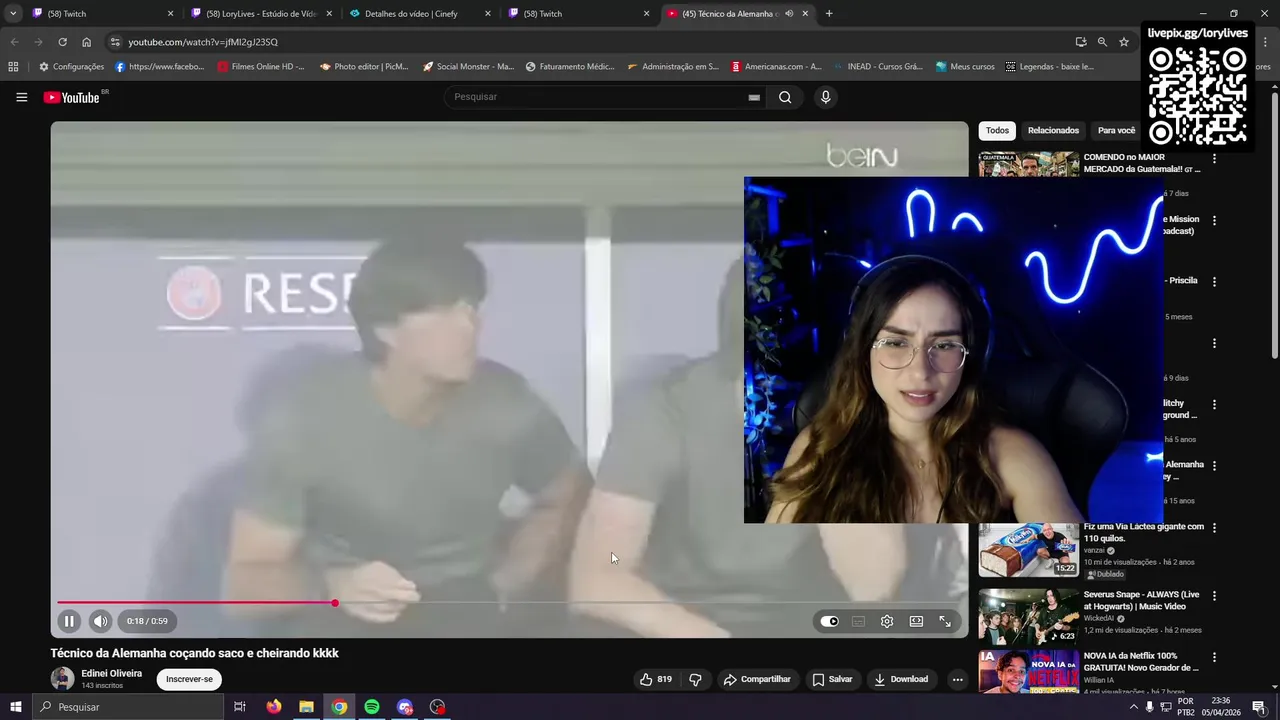This screenshot has height=720, width=1280.
Task: Open NOVA IA da Netflix video title
Action: pyautogui.click(x=1141, y=662)
